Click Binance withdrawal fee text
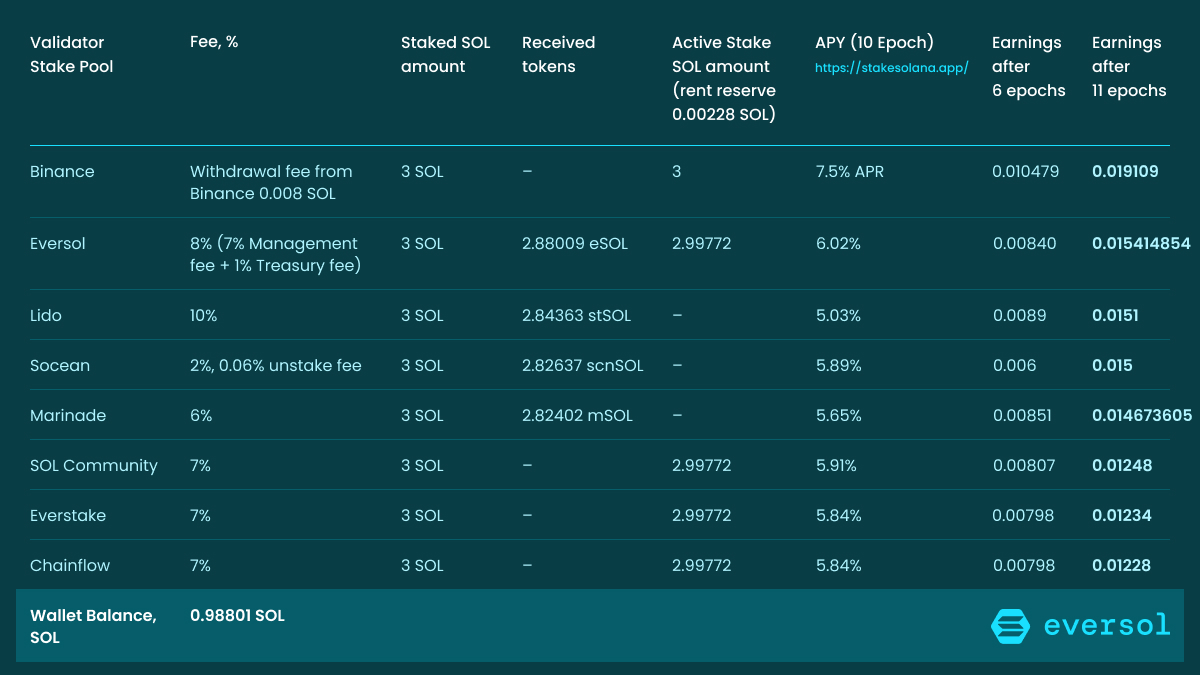1200x675 pixels. tap(271, 183)
